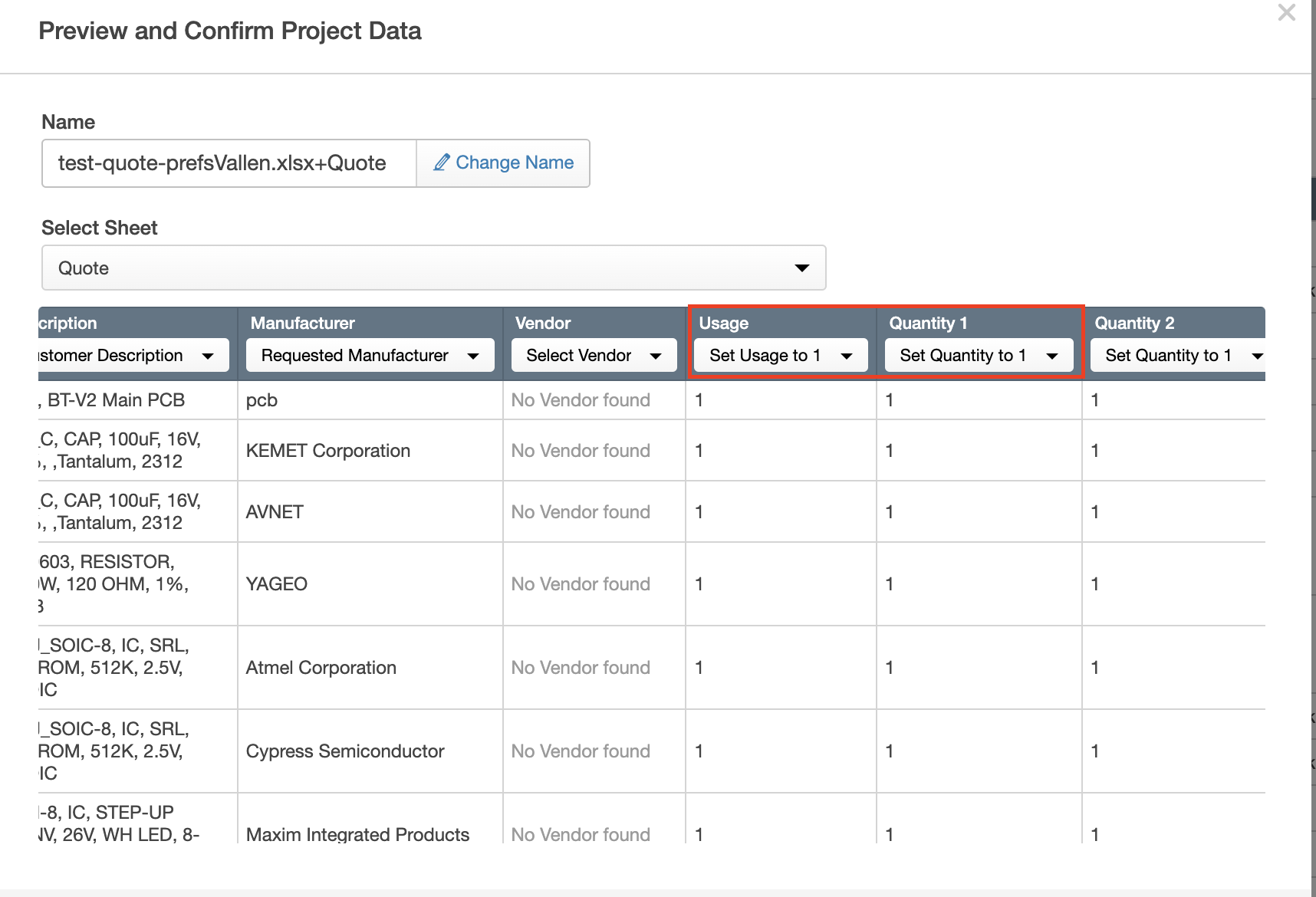The width and height of the screenshot is (1316, 897).
Task: Click the Usage column header
Action: [x=723, y=323]
